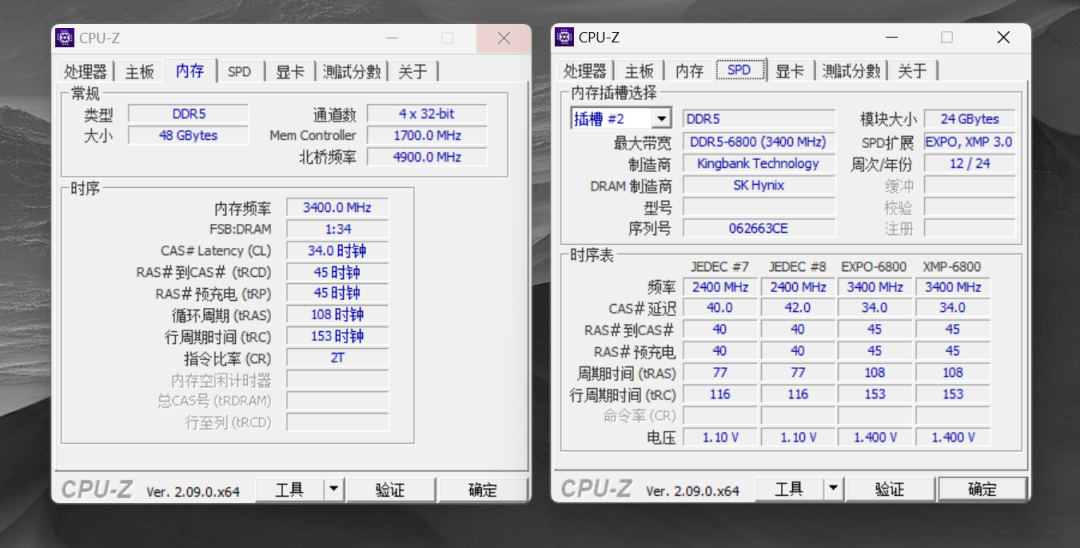Click 工具 button in right window
Image resolution: width=1080 pixels, height=548 pixels.
(789, 489)
